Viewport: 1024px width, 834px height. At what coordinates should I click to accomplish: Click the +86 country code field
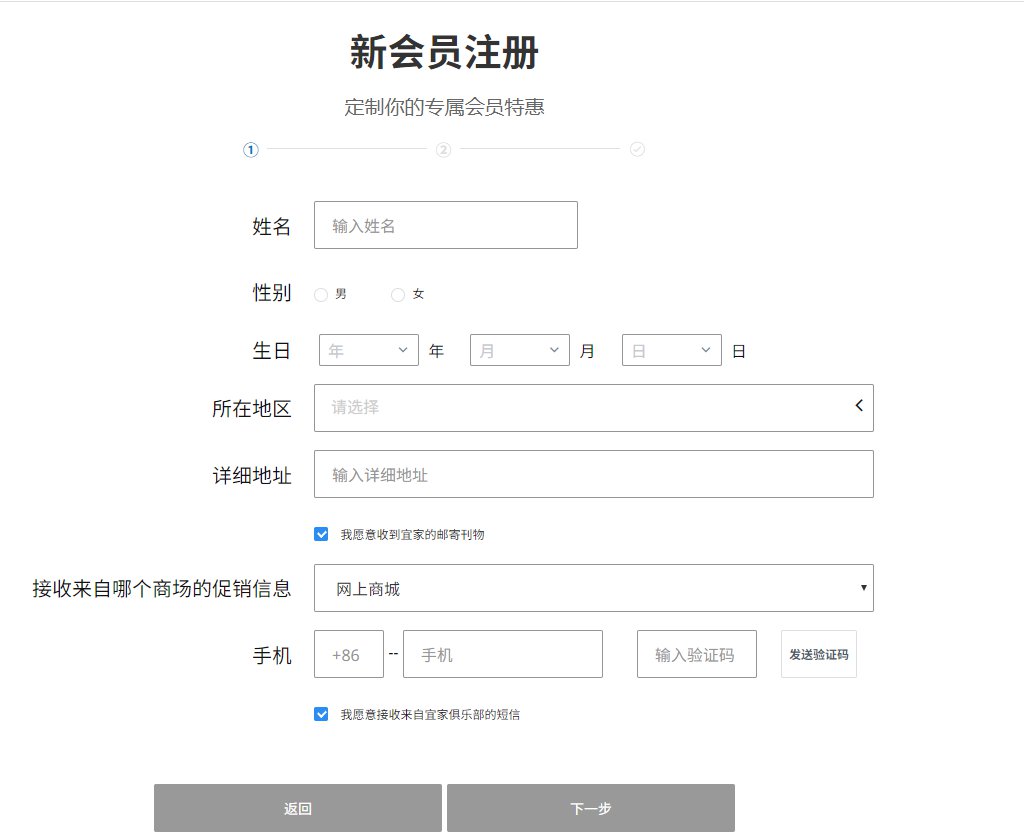click(348, 654)
